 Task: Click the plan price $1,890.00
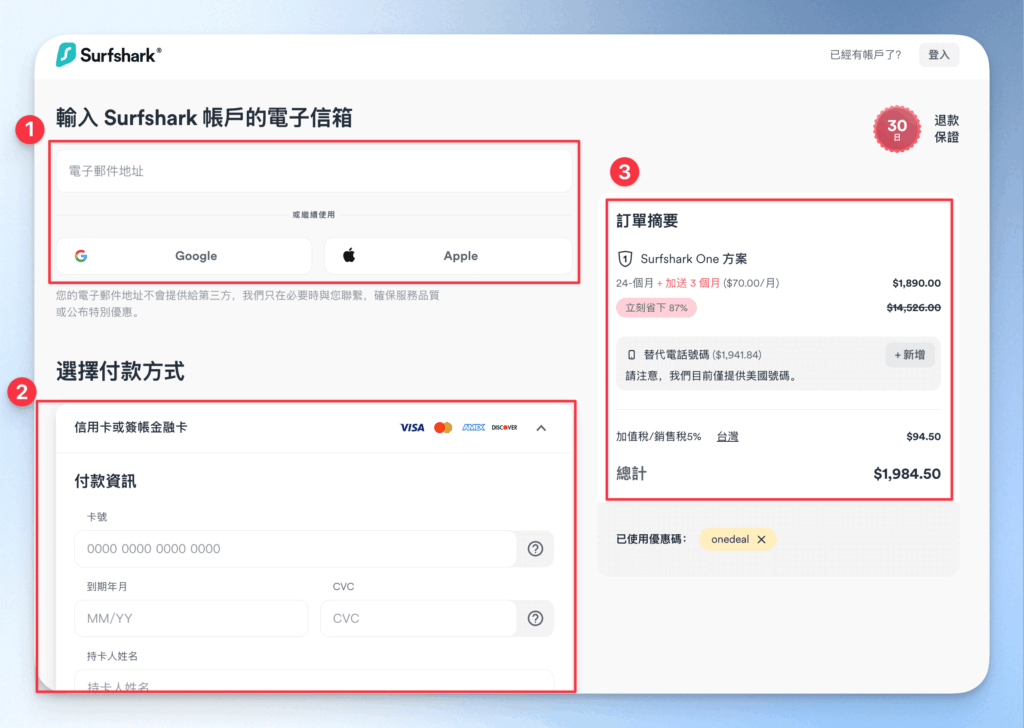pos(917,283)
